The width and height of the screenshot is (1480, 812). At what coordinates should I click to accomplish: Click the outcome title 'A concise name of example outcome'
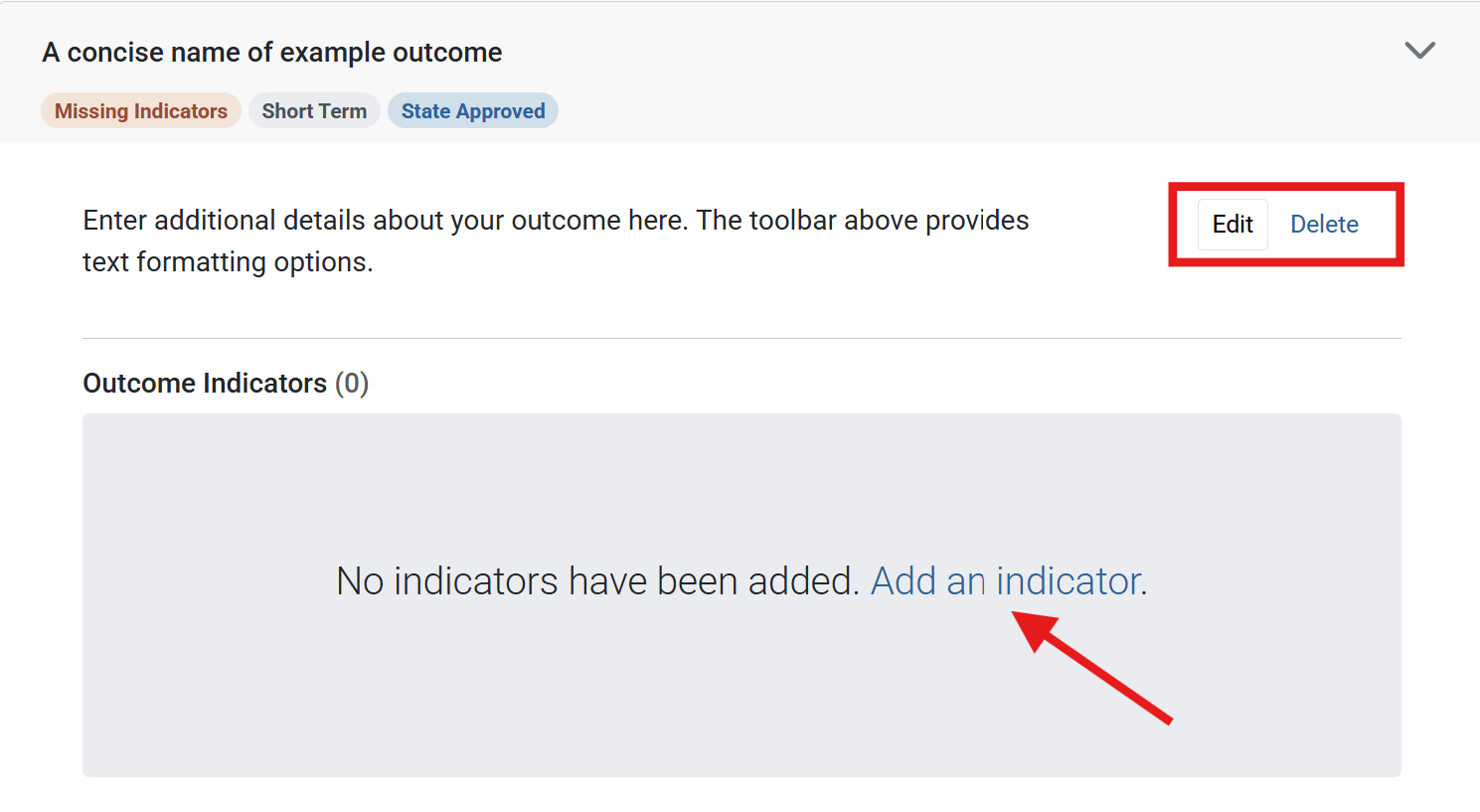tap(272, 53)
